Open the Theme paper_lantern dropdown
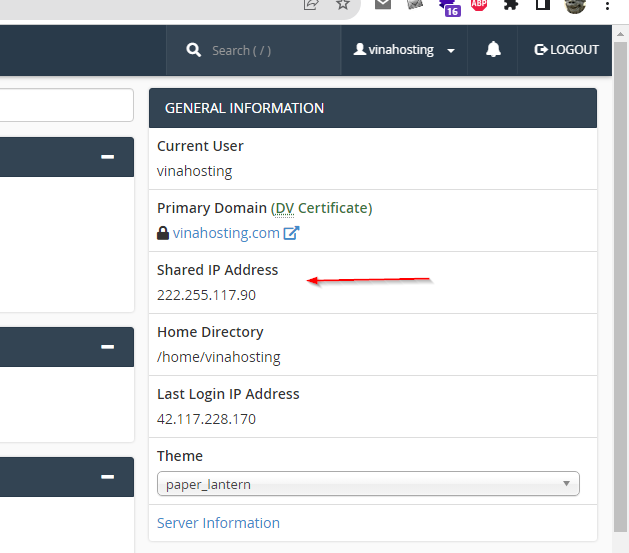The height and width of the screenshot is (553, 629). 368,484
